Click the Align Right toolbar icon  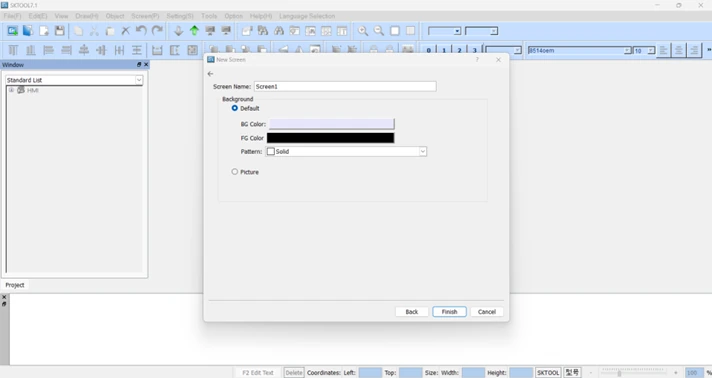click(66, 50)
